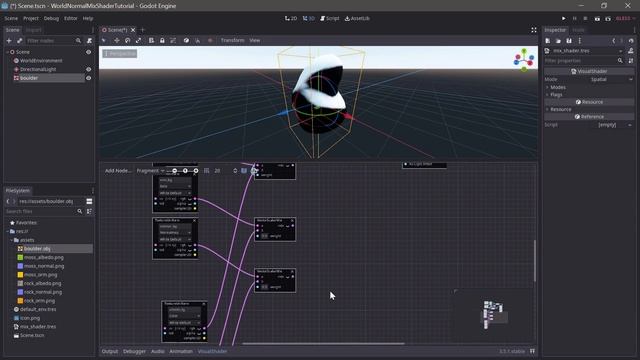Open the AssetLib workspace
Image resolution: width=640 pixels, height=360 pixels.
click(x=357, y=18)
